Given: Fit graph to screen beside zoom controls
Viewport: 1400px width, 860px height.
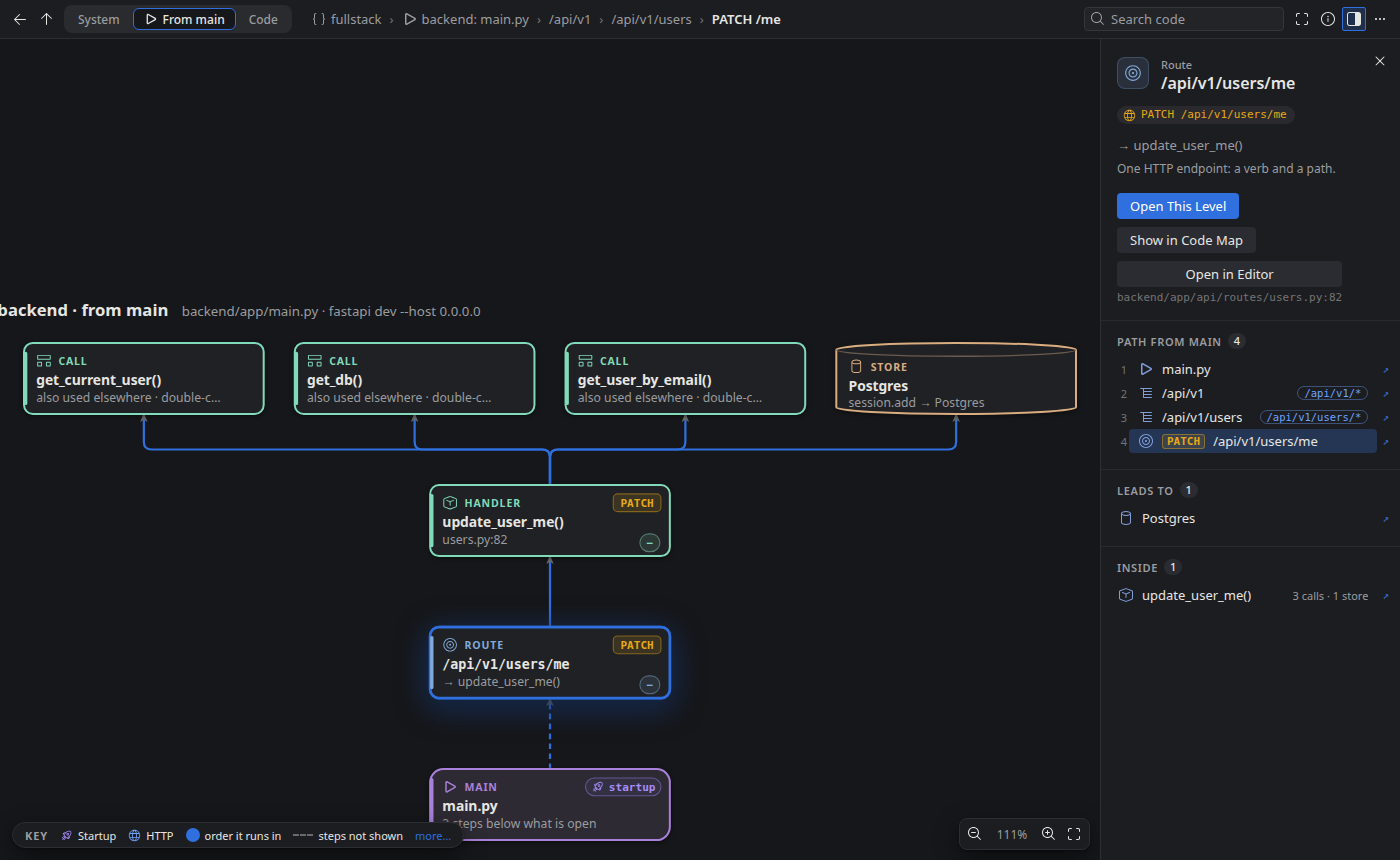Looking at the screenshot, I should pos(1074,834).
